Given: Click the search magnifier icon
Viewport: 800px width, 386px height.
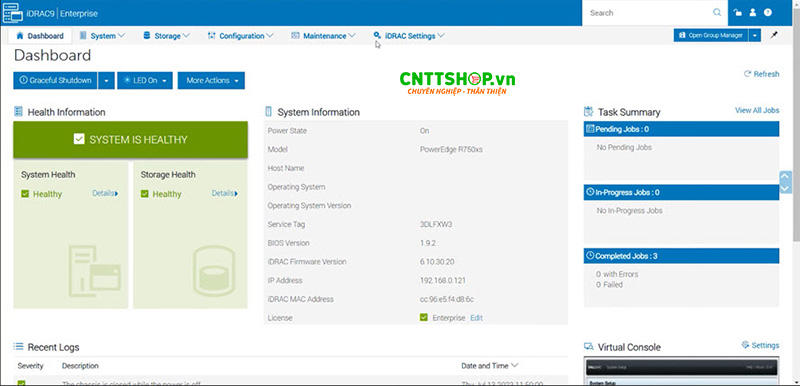Looking at the screenshot, I should point(717,13).
